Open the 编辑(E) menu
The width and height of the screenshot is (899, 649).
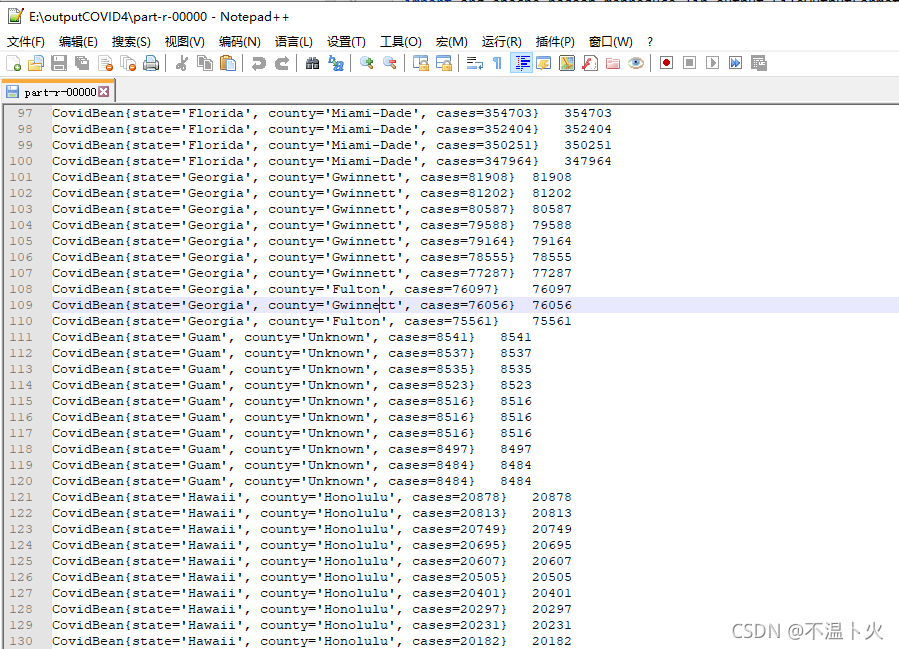click(x=78, y=42)
